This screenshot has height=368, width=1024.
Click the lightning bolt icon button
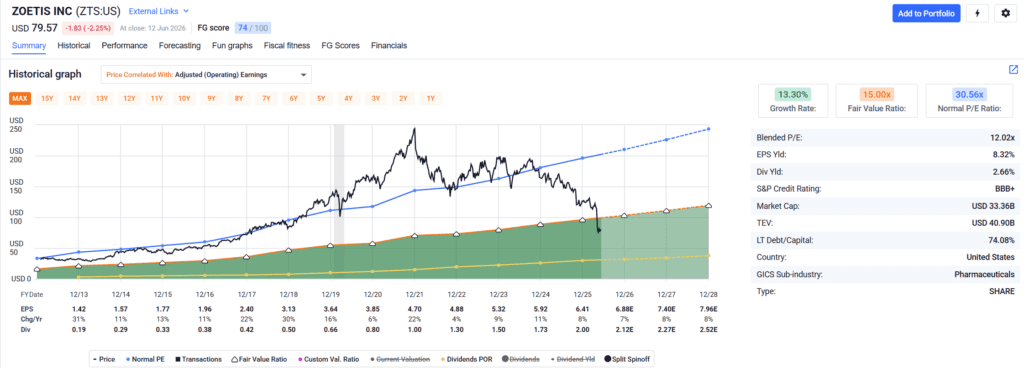pyautogui.click(x=977, y=13)
